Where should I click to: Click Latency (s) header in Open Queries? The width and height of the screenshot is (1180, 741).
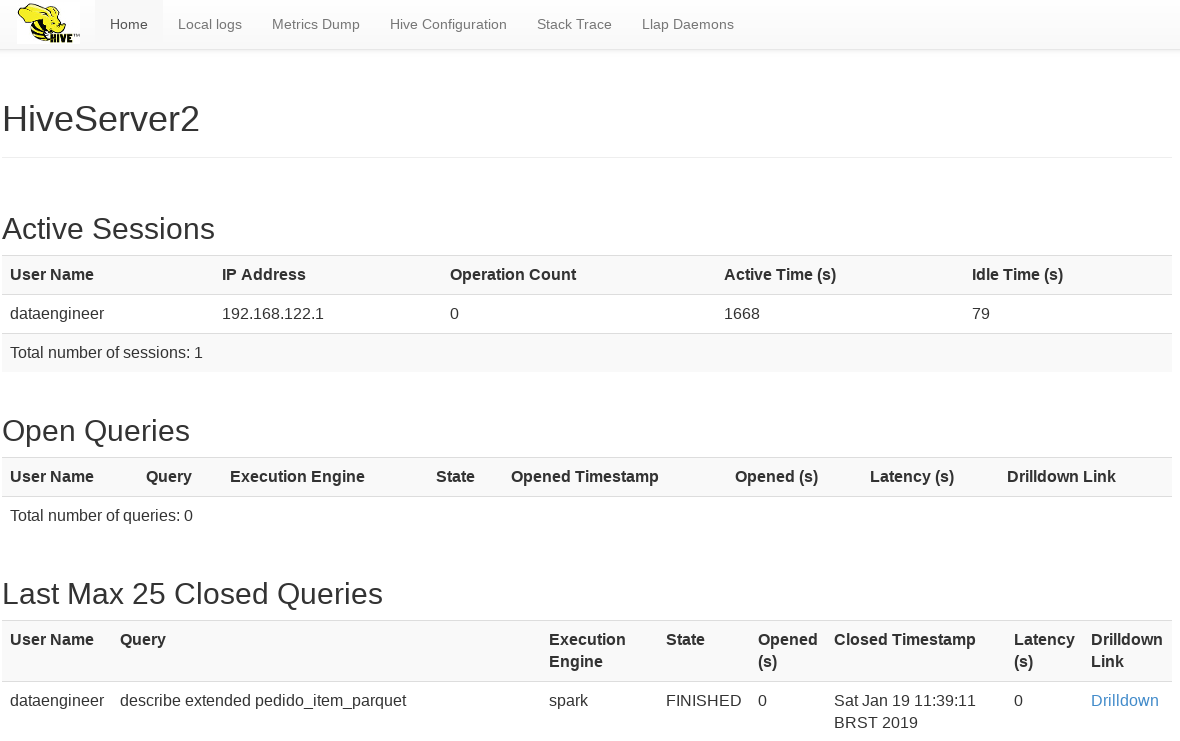point(912,476)
